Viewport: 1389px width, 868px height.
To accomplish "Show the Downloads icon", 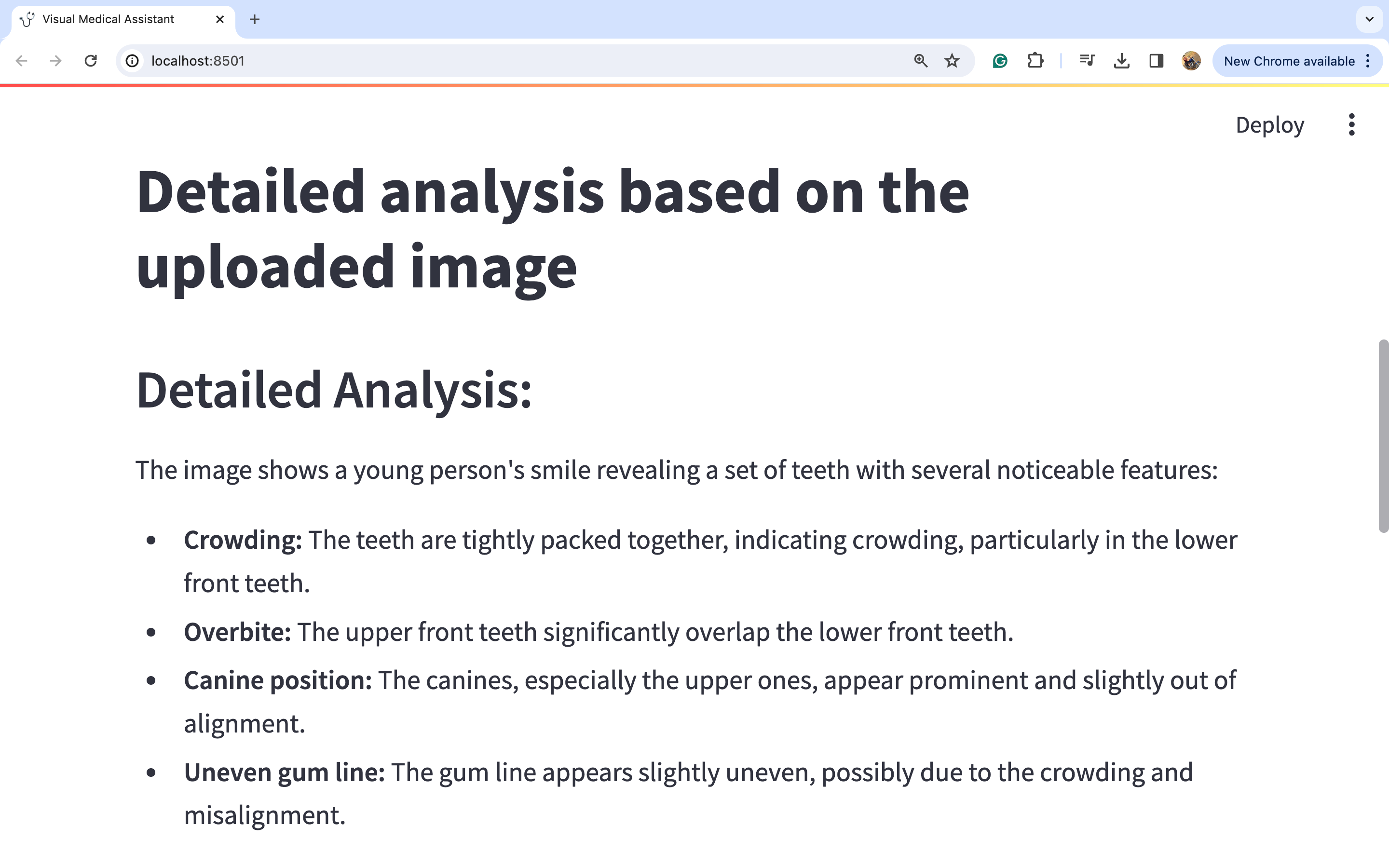I will tap(1121, 61).
